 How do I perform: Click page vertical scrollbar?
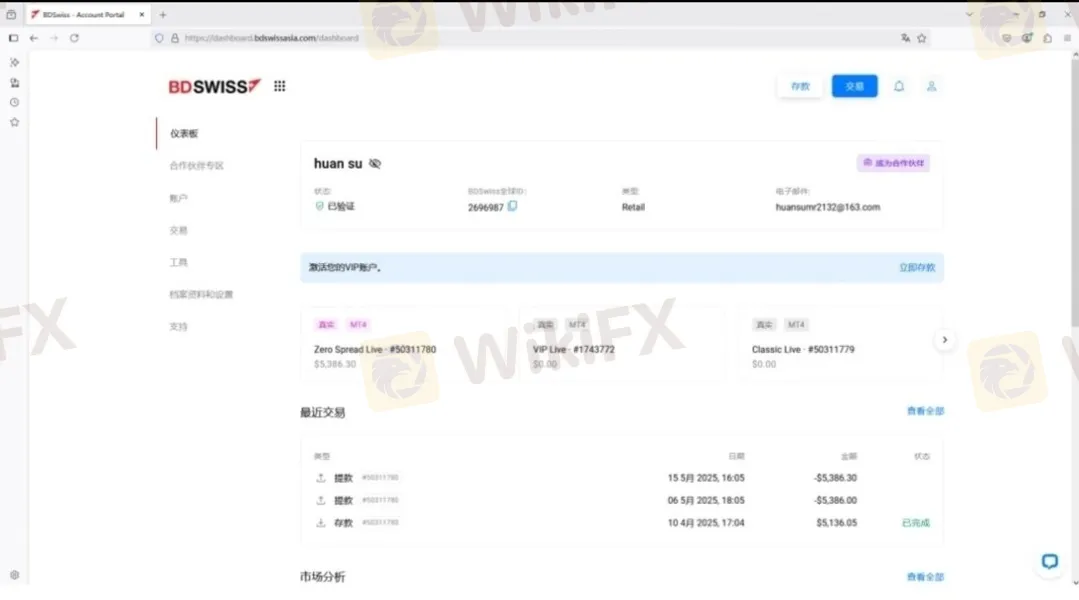pos(1075,193)
